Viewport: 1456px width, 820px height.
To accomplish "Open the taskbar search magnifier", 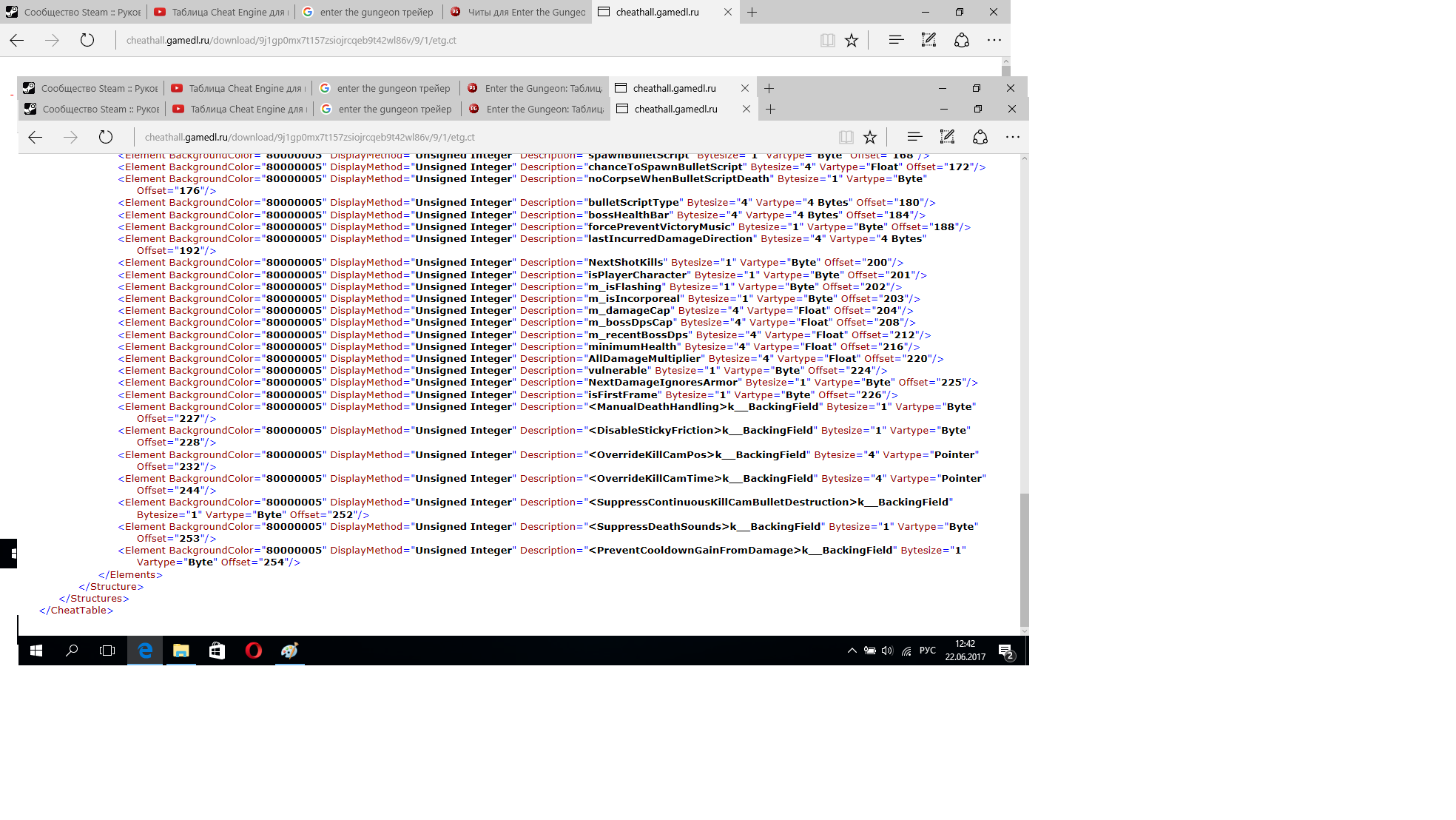I will [72, 651].
